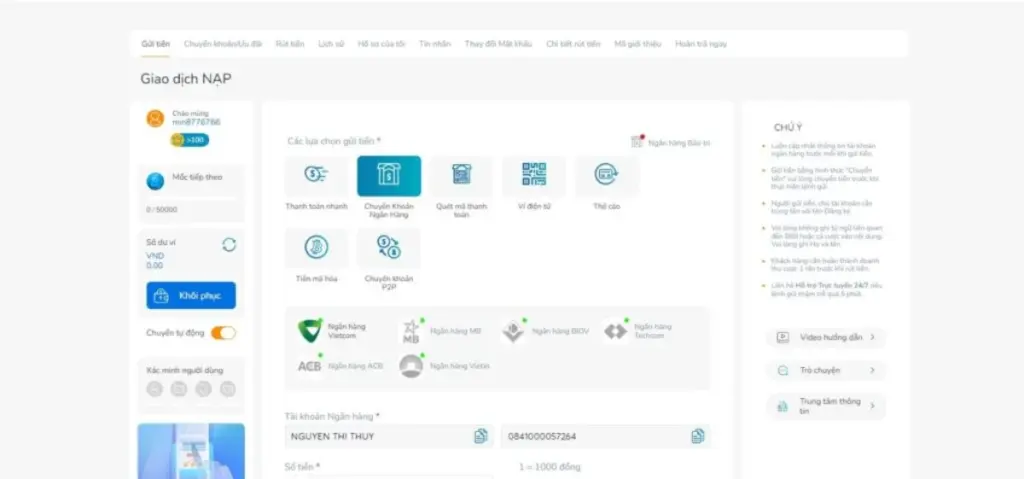Choose the Chuyển Khoản Ngân Hàng option
This screenshot has width=1024, height=479.
pos(389,176)
